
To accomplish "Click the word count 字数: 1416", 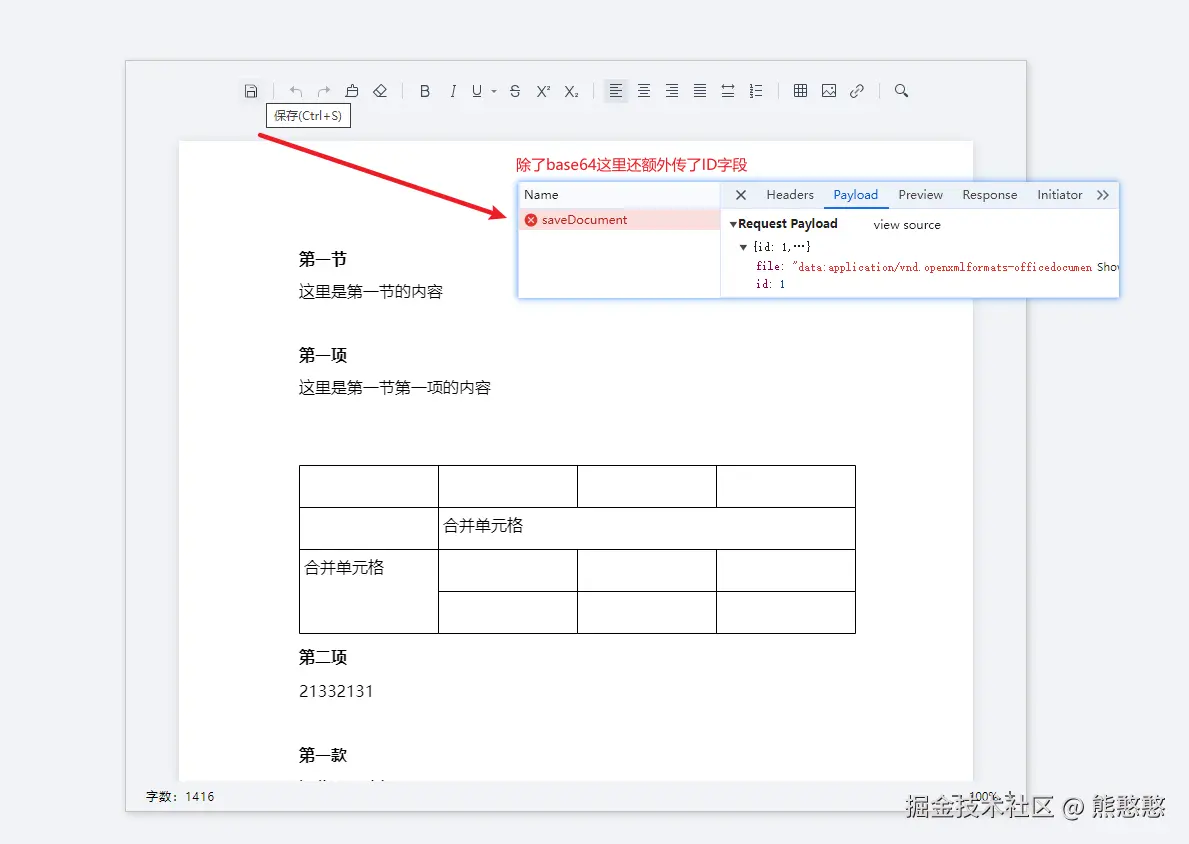I will point(180,796).
